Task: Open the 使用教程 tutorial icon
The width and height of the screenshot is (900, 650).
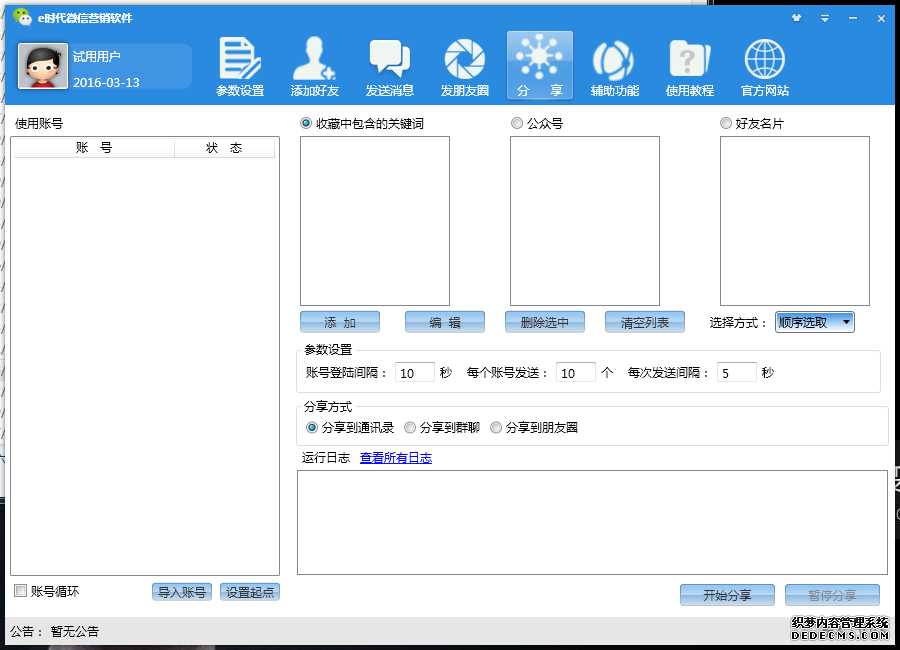Action: [689, 67]
